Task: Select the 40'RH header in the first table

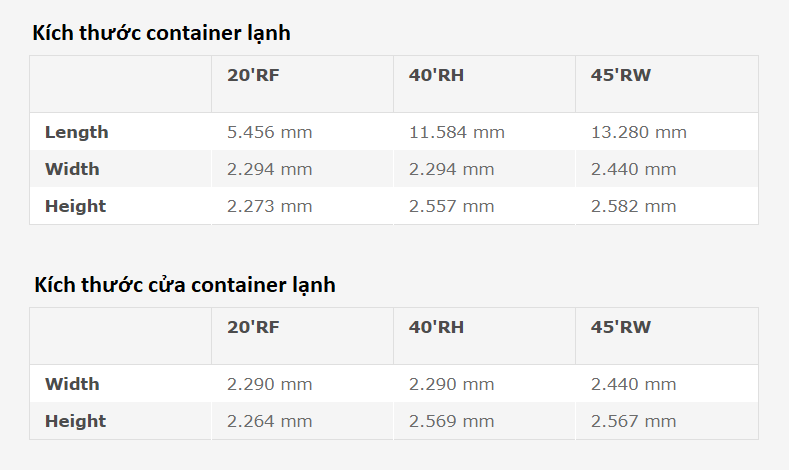Action: pyautogui.click(x=436, y=75)
